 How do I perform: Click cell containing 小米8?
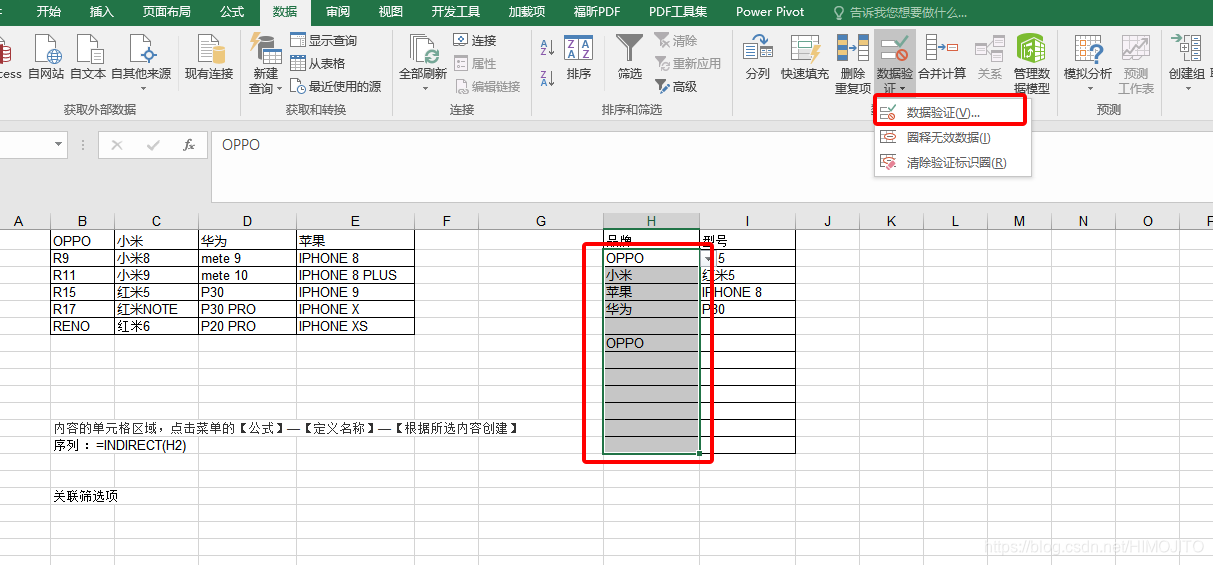click(x=156, y=258)
